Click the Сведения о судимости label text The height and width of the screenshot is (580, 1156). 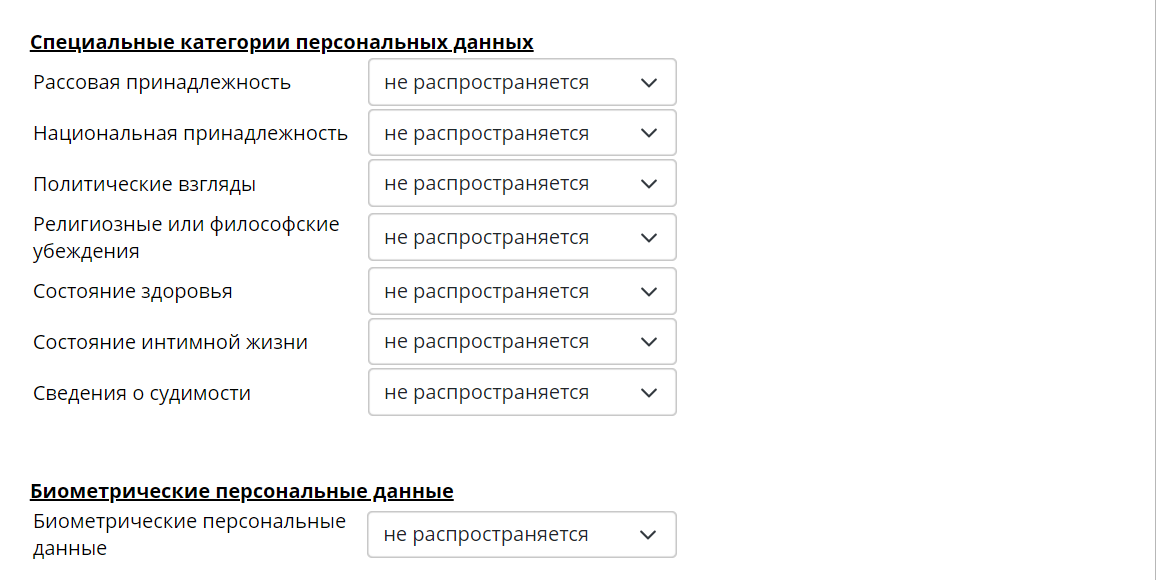coord(141,393)
